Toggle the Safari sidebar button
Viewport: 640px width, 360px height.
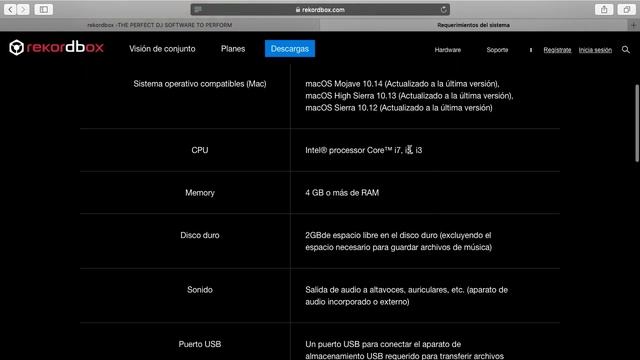pos(44,9)
